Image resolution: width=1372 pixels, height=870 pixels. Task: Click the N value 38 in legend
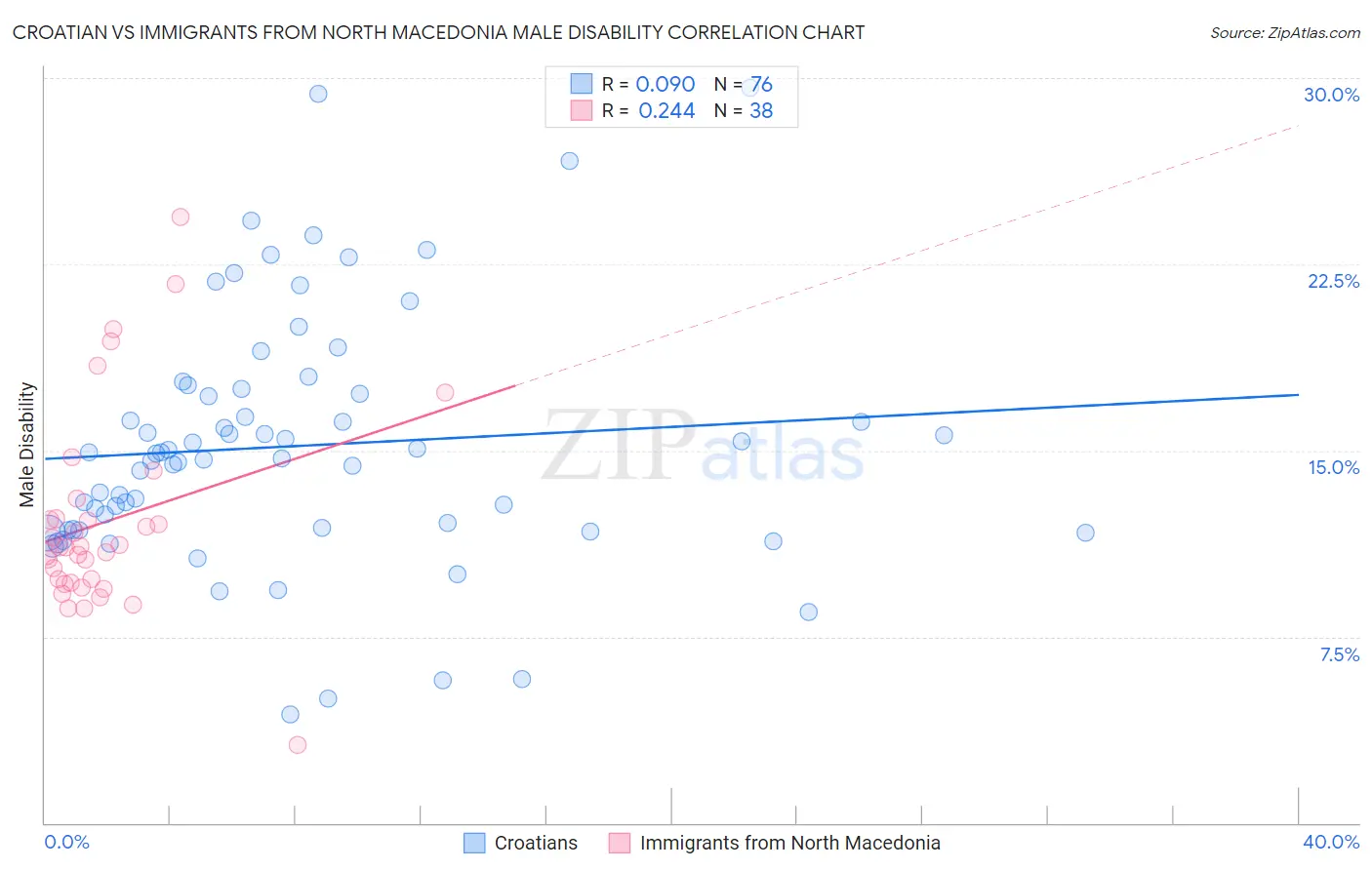click(x=761, y=110)
